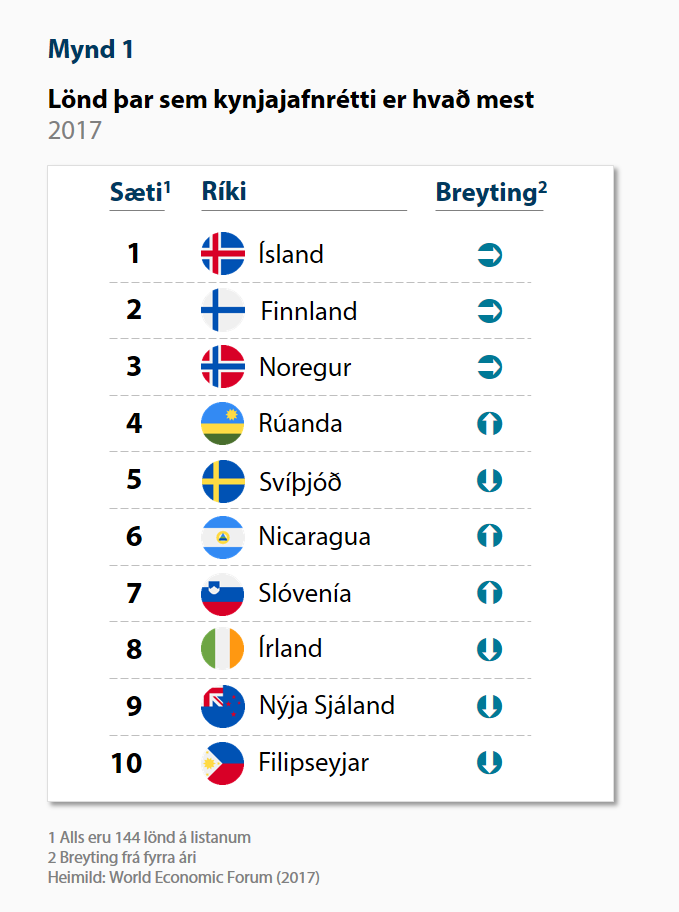Click the Nicaragua flag icon
679x912 pixels.
coord(223,537)
